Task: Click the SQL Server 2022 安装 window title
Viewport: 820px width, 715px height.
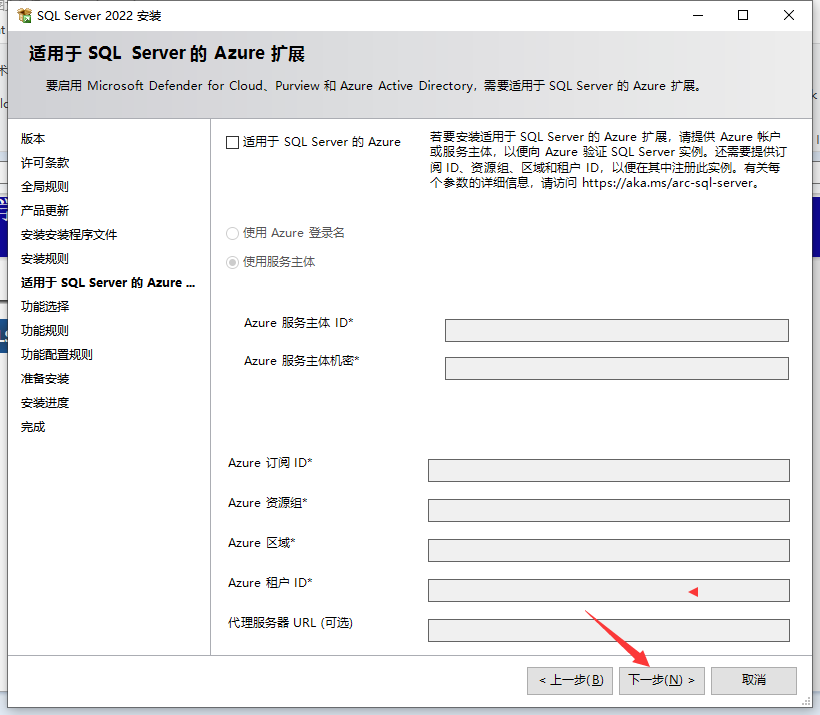Action: [99, 16]
